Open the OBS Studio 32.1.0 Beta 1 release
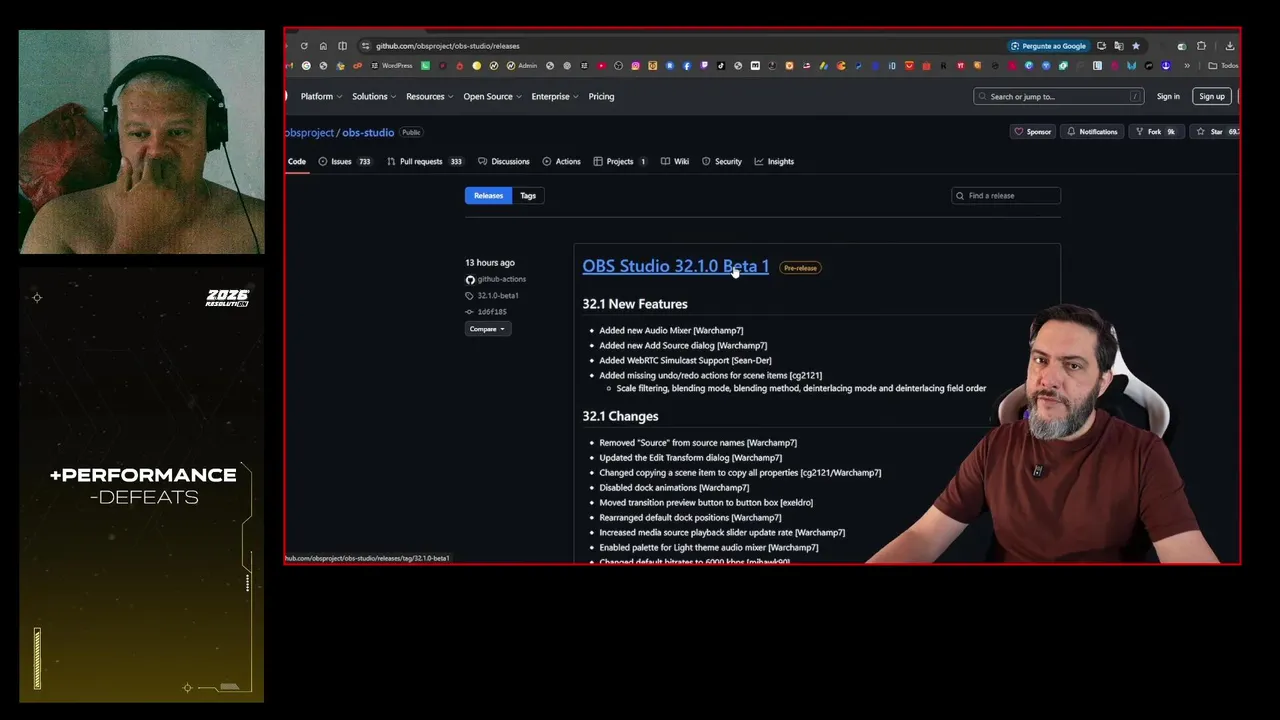 pos(676,266)
